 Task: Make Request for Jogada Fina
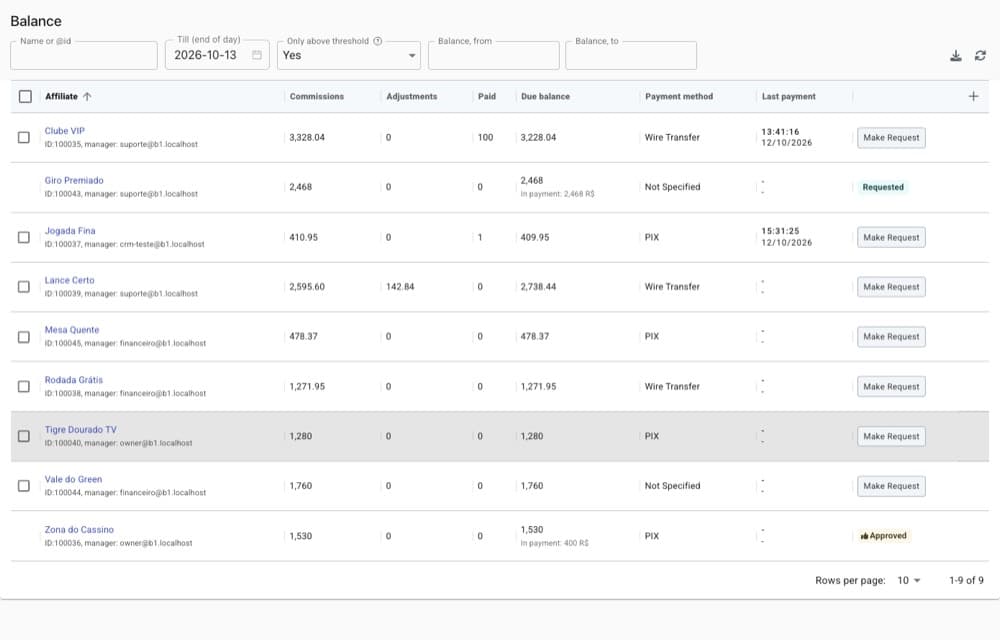(x=891, y=237)
